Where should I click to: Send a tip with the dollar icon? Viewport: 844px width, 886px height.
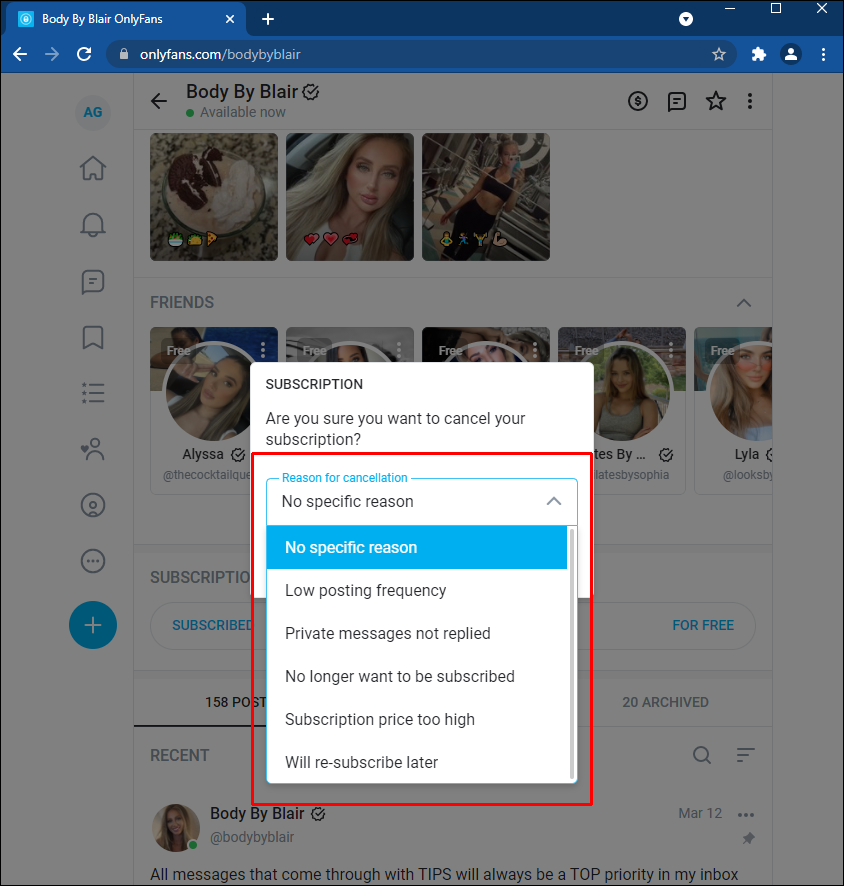[x=638, y=101]
